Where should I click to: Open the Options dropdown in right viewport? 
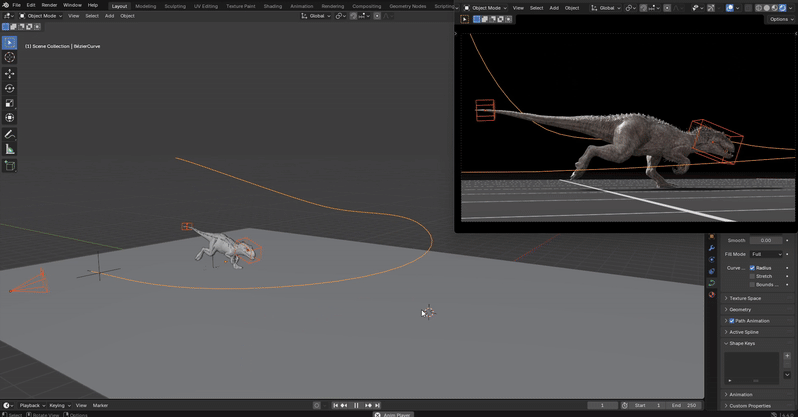781,19
